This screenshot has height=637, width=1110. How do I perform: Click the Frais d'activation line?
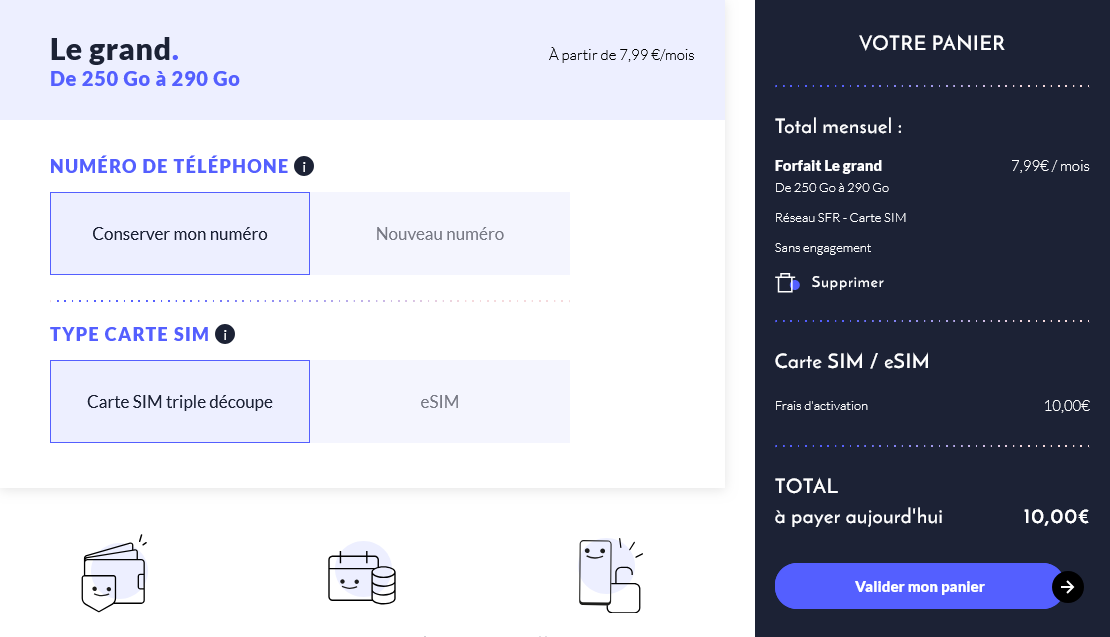[x=821, y=406]
